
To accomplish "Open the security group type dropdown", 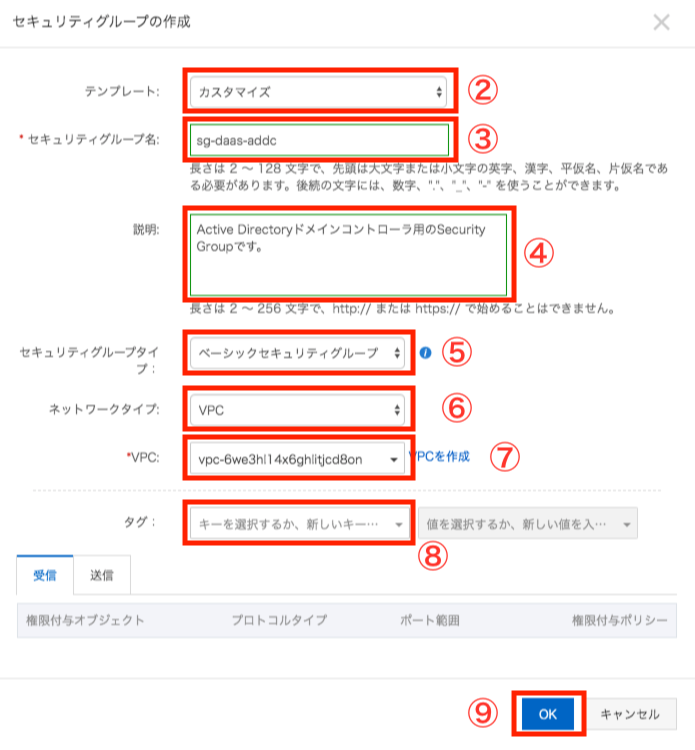I will click(x=297, y=353).
